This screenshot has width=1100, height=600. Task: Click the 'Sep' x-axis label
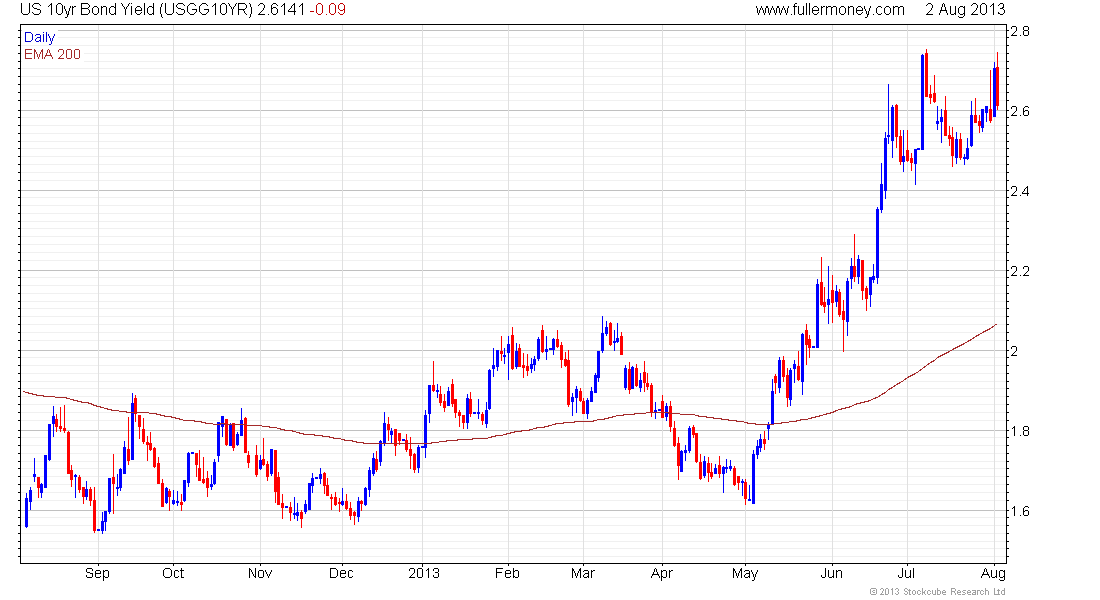point(98,573)
